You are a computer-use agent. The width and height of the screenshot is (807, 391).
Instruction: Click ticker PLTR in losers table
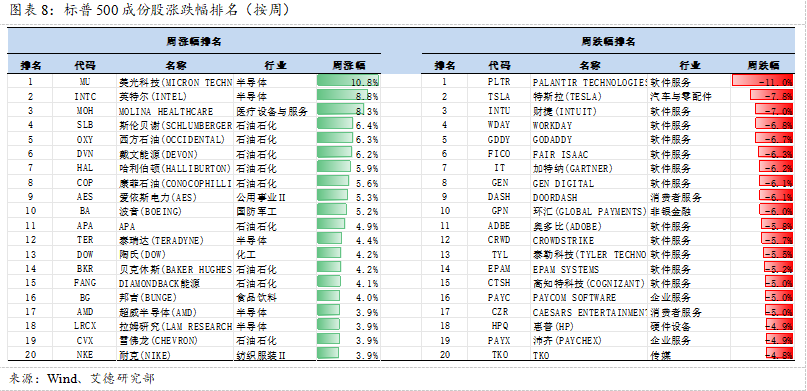[x=499, y=82]
